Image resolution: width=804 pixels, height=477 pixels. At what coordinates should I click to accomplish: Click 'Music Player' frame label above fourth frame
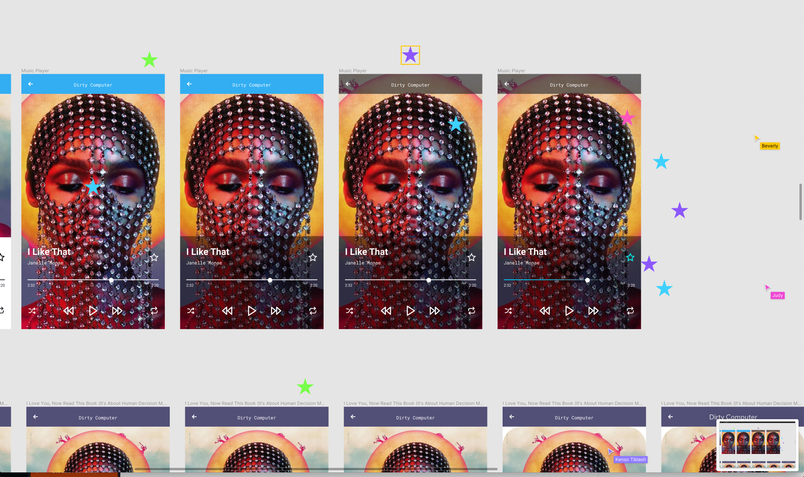(511, 71)
